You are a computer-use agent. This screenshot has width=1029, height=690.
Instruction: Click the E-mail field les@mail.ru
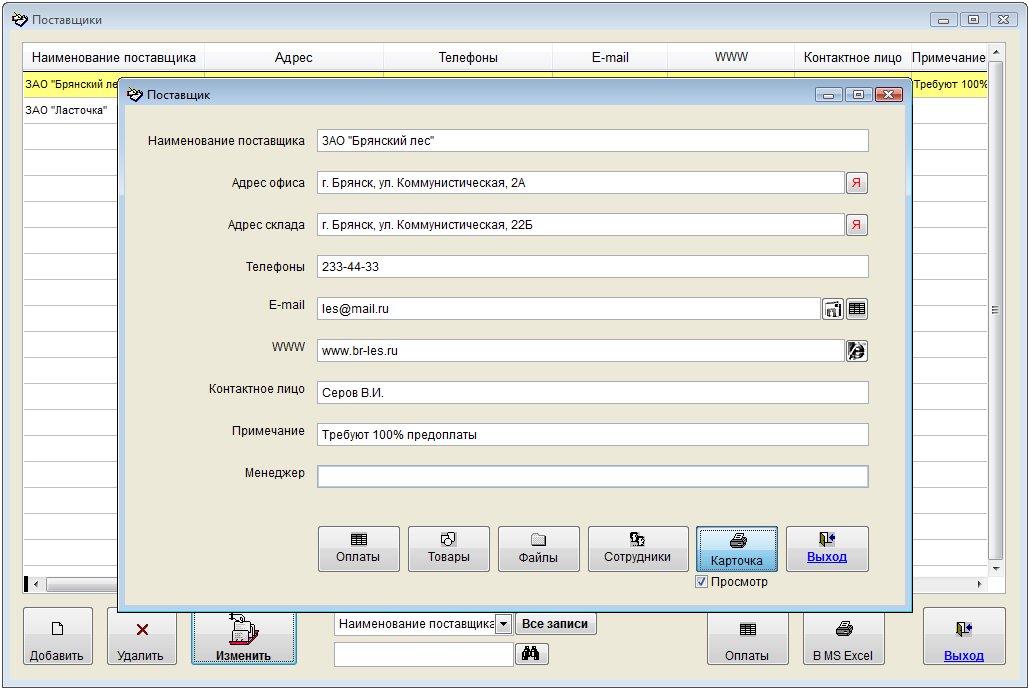pos(569,309)
